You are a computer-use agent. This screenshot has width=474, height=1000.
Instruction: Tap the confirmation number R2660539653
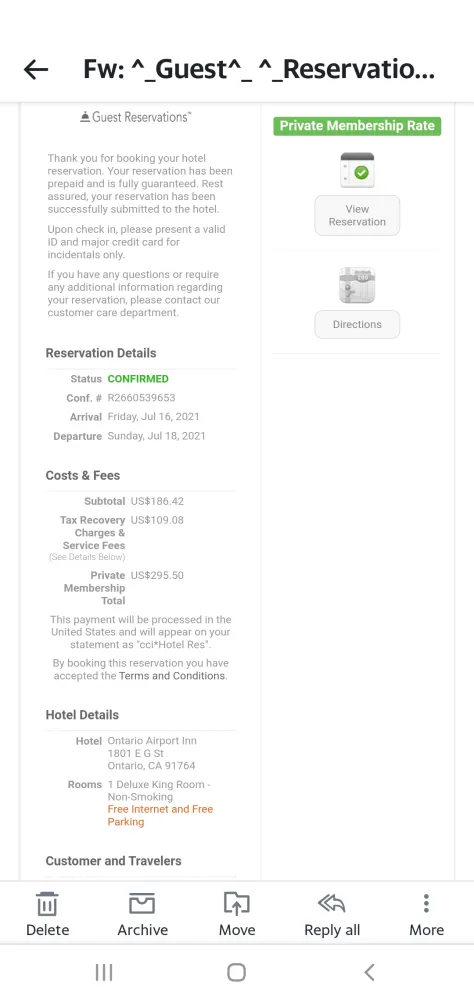tap(141, 398)
